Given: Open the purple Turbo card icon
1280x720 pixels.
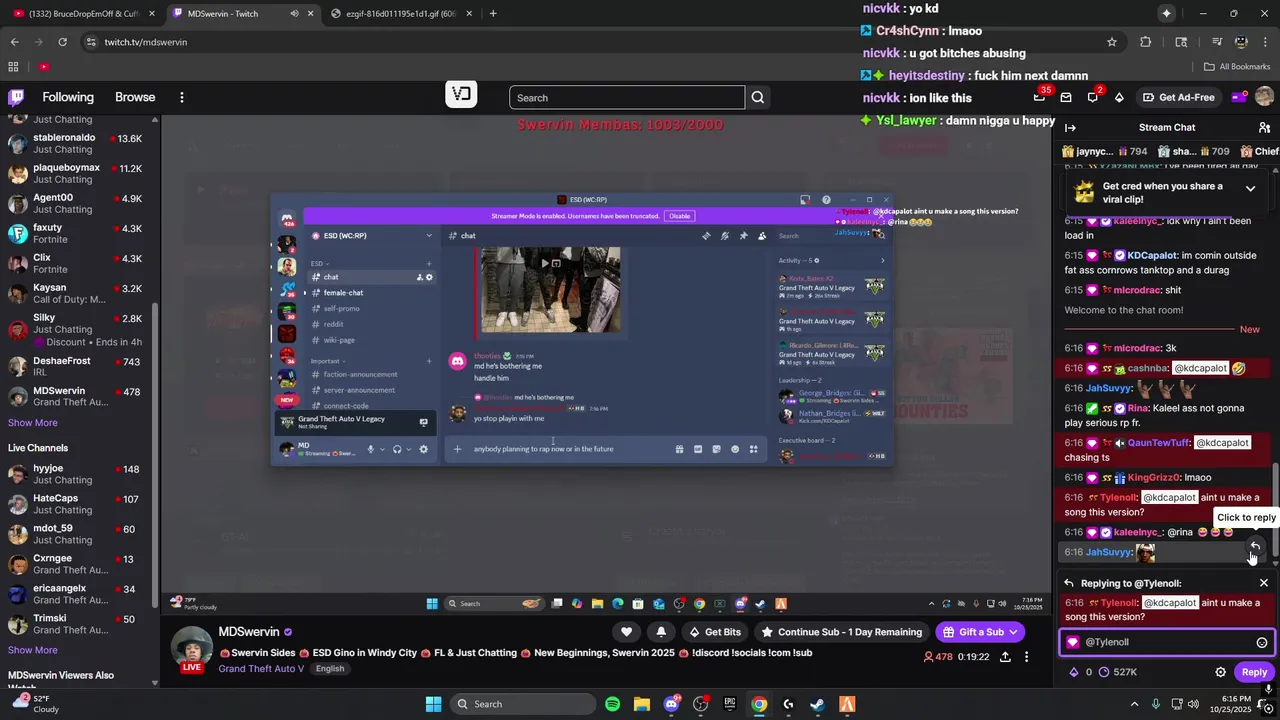Looking at the screenshot, I should 1238,97.
